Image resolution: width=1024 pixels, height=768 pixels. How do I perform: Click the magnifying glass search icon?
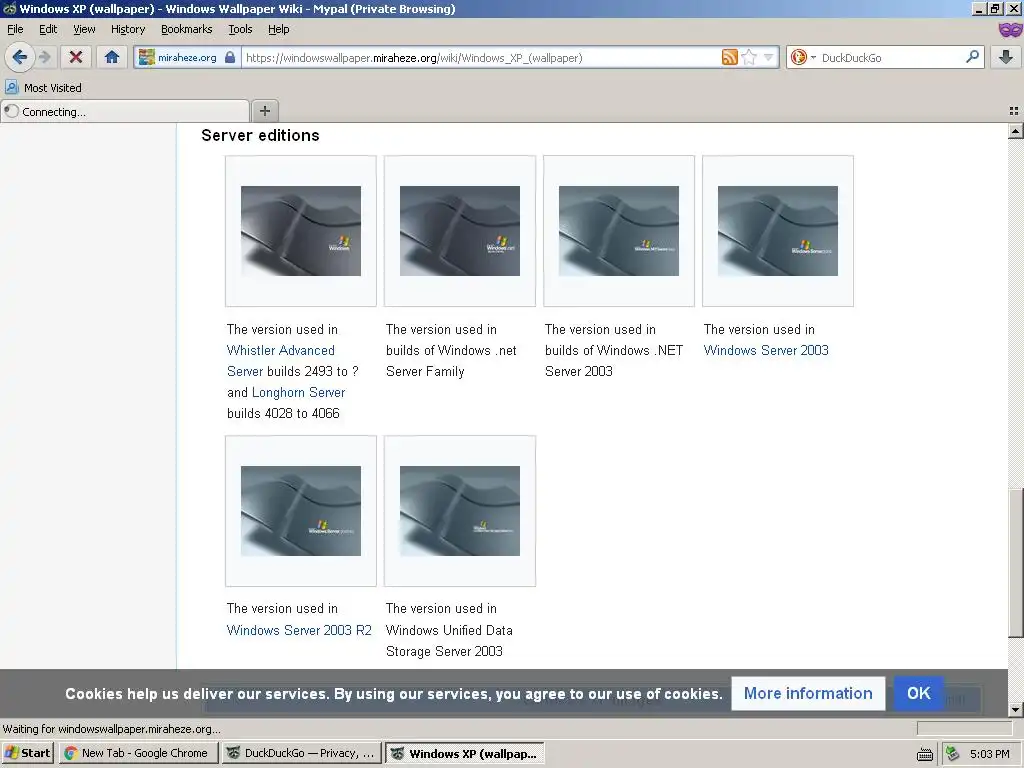tap(972, 57)
